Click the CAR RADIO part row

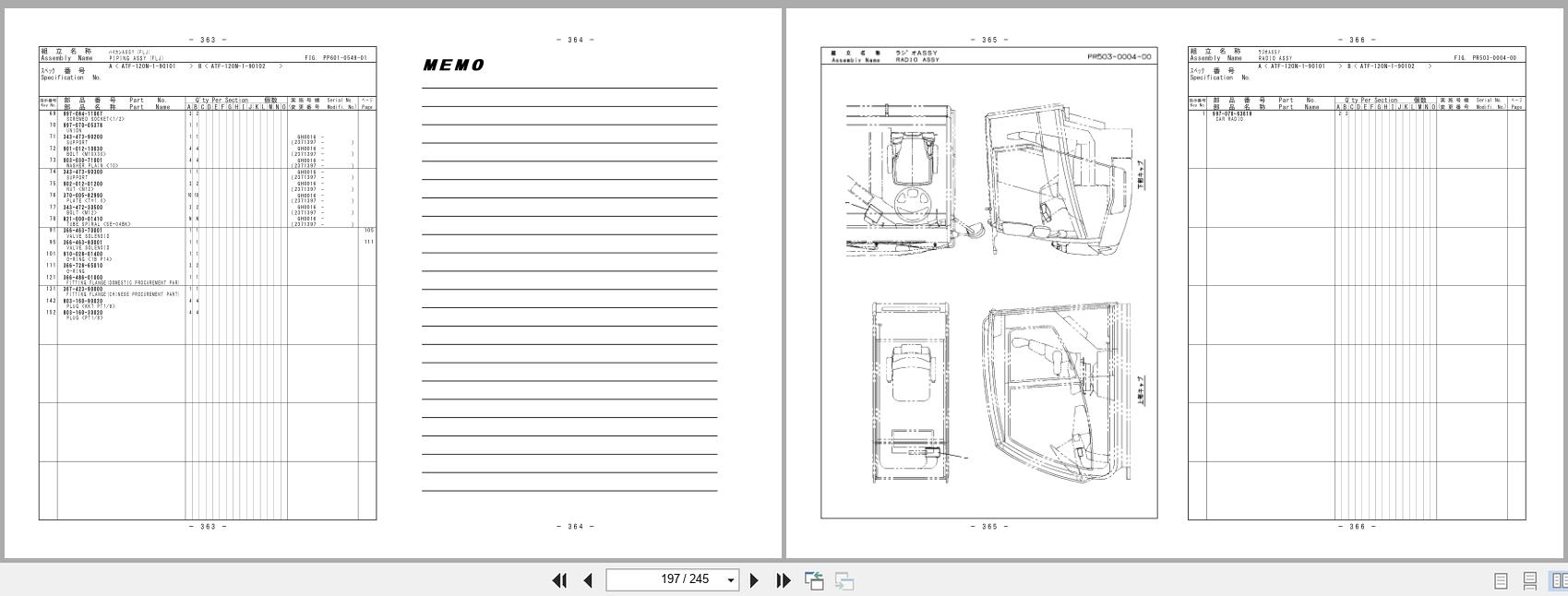click(1356, 116)
